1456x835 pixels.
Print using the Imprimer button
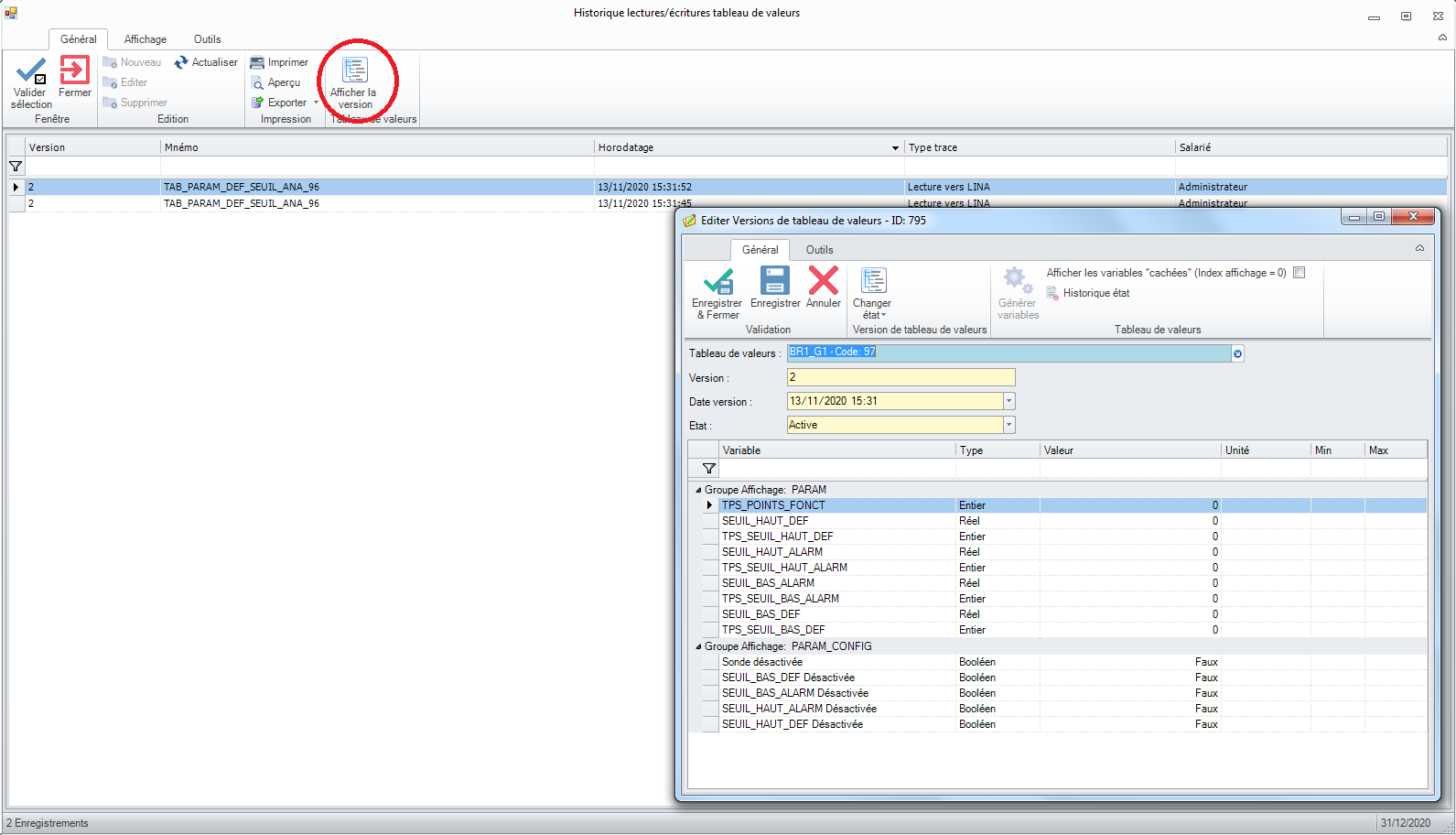(280, 62)
